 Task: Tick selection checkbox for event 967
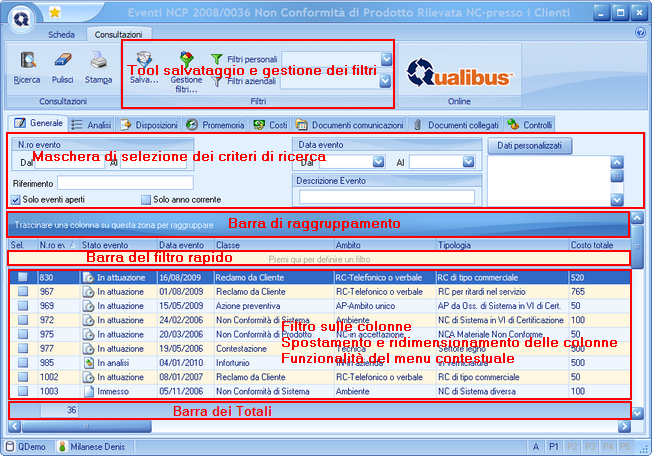22,291
